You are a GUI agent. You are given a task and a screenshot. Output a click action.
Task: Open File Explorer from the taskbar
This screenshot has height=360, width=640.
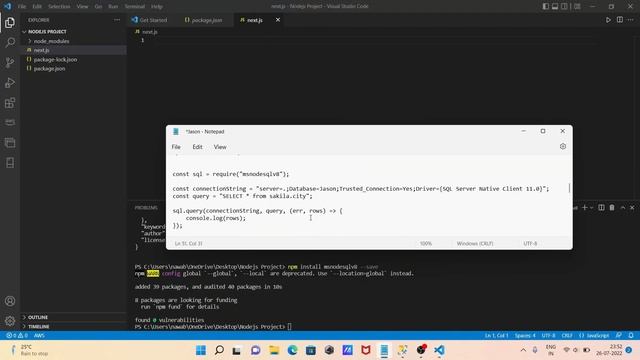point(274,350)
